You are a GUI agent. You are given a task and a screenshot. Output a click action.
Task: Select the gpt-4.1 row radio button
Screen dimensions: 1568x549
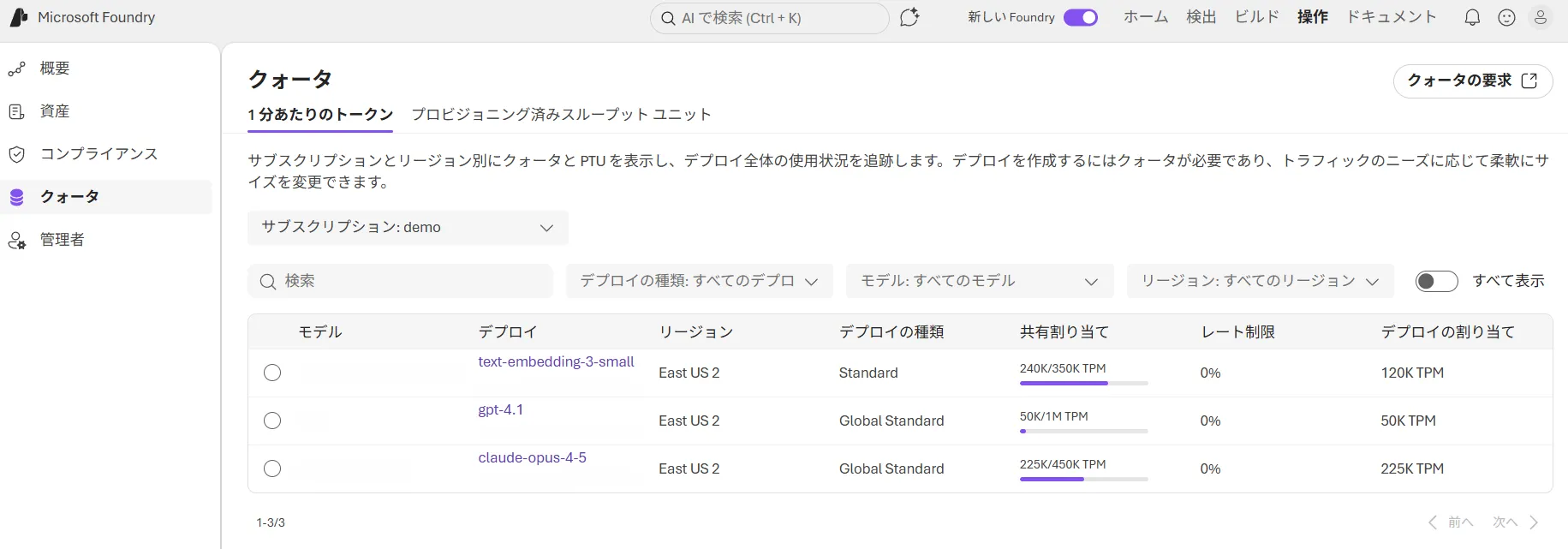[x=272, y=421]
